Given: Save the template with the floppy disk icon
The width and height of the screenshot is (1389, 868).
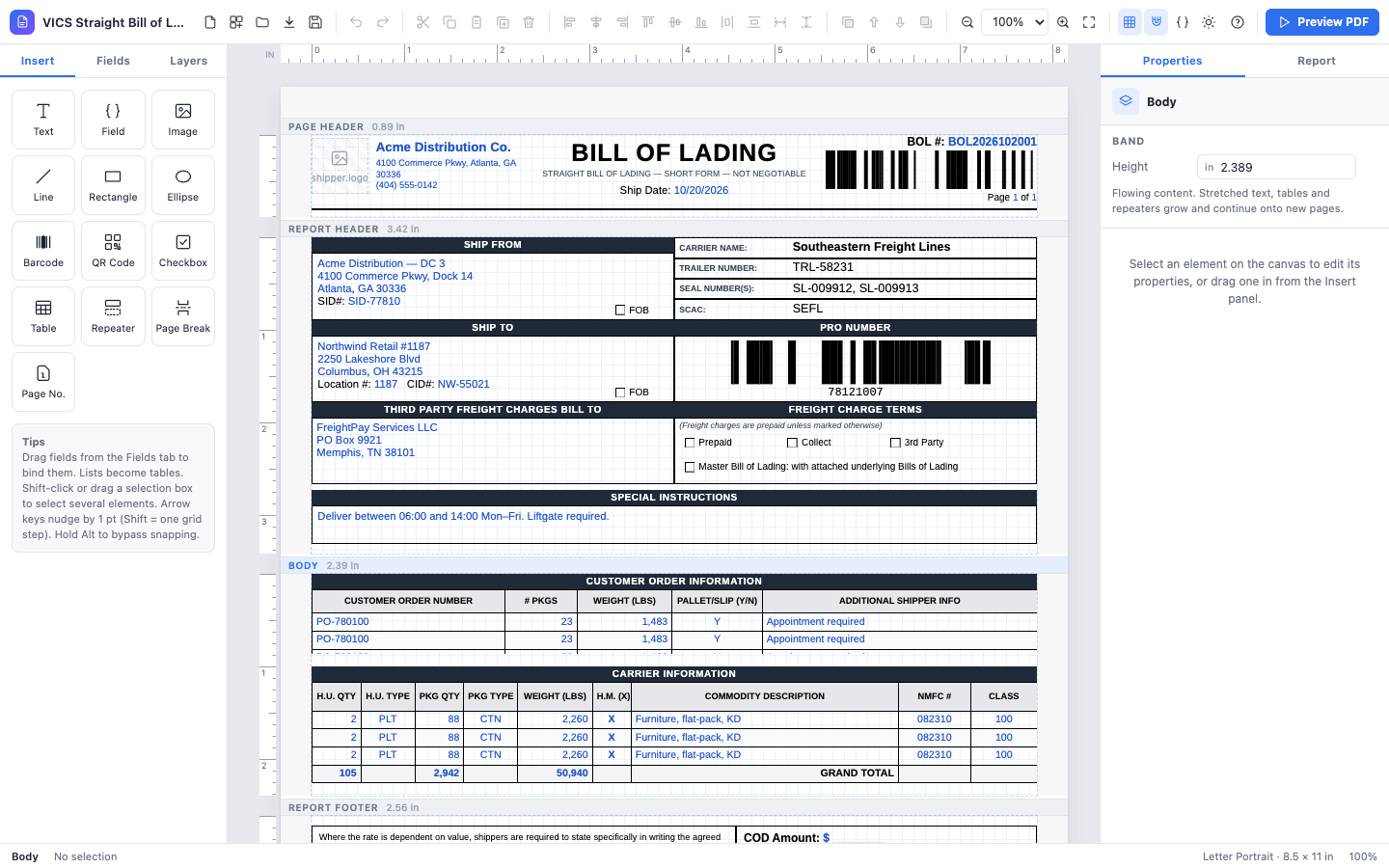Looking at the screenshot, I should [x=315, y=22].
